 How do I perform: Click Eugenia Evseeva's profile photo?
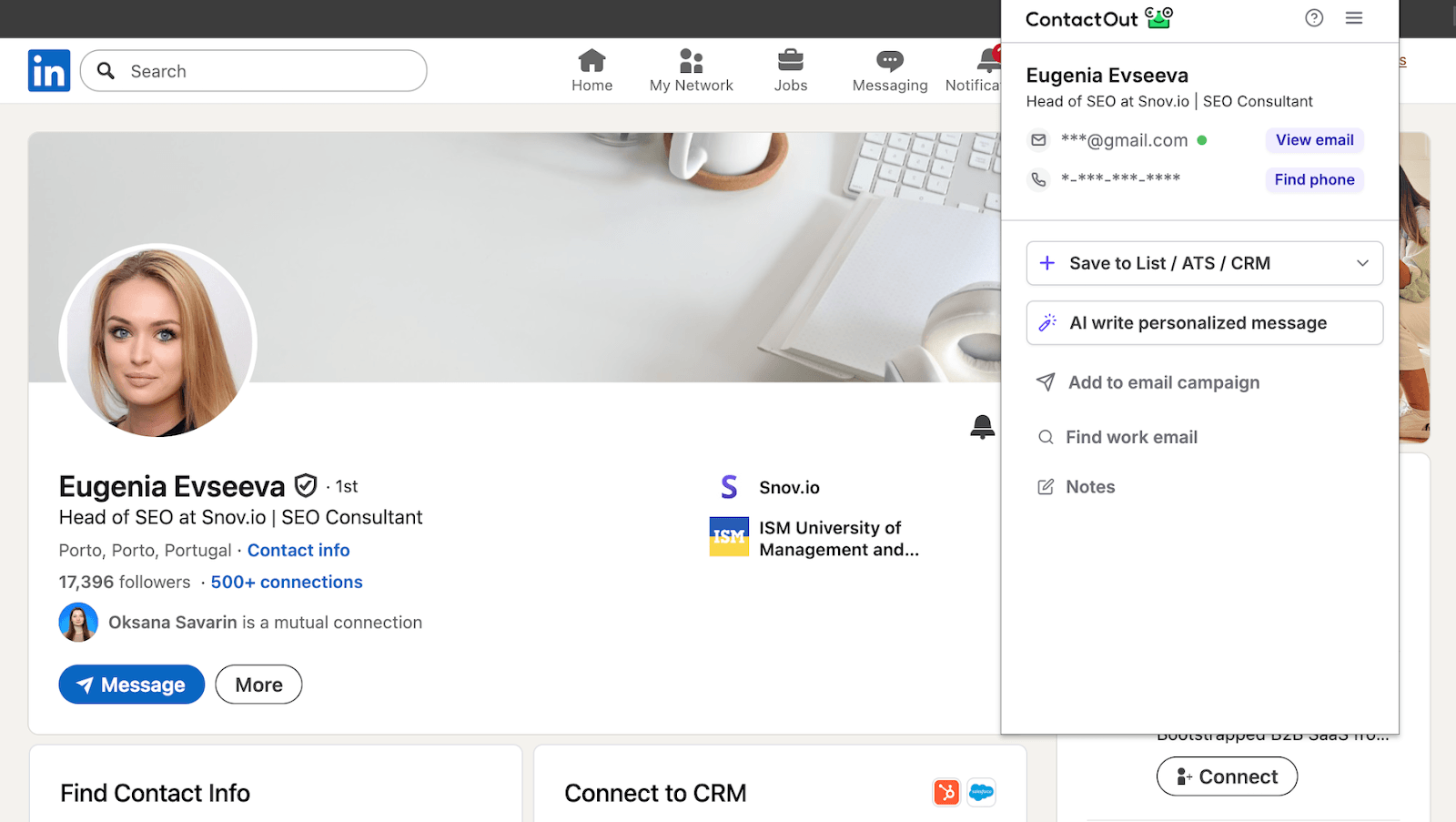tap(158, 341)
